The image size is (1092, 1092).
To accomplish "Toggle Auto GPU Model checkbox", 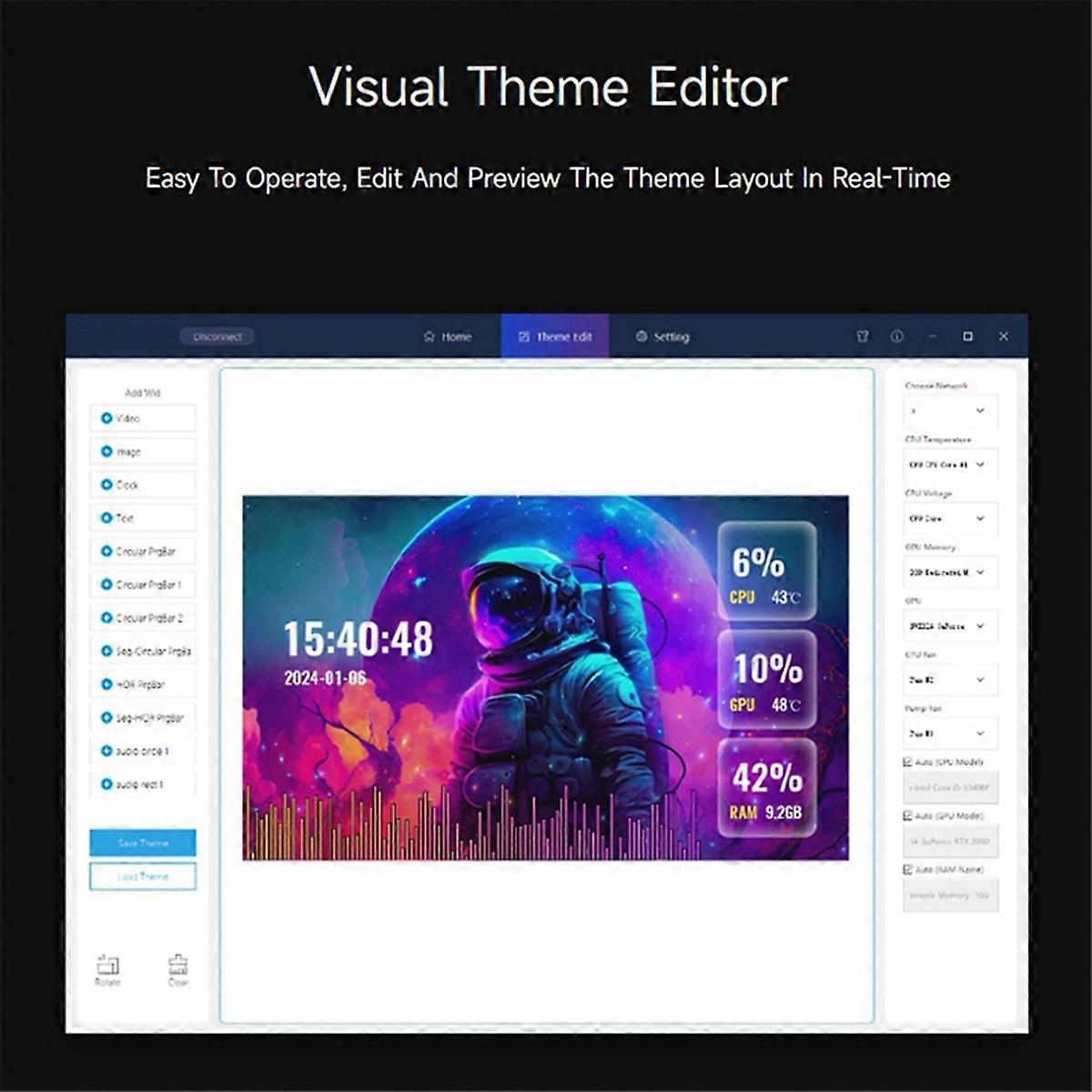I will [907, 816].
